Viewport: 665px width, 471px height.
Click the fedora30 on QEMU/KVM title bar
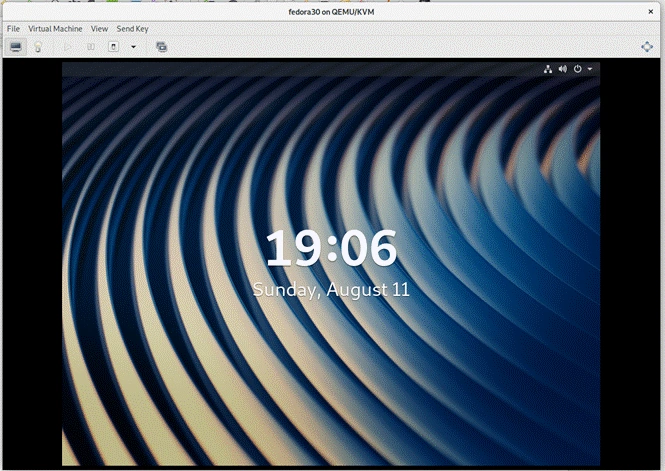(331, 12)
